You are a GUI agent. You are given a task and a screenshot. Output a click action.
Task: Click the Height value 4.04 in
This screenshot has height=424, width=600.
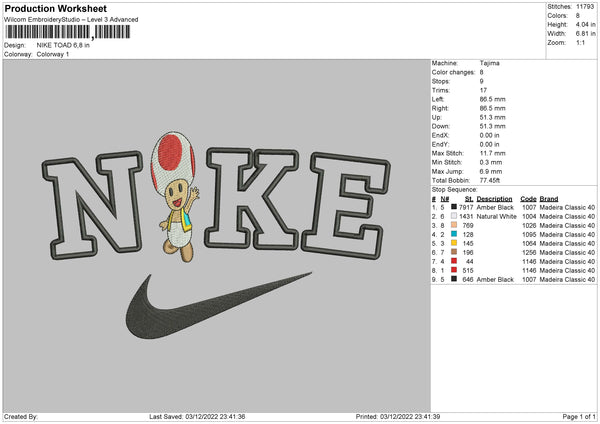585,24
